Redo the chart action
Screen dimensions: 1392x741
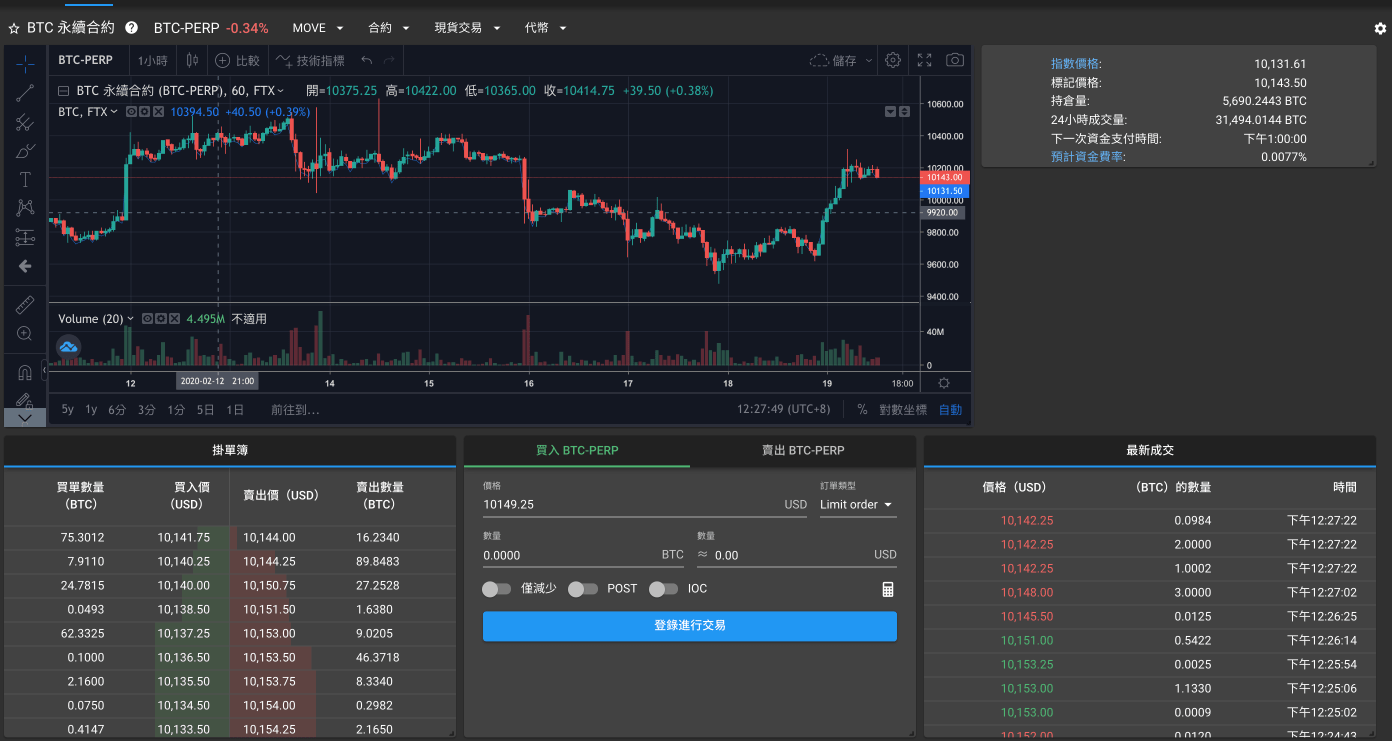point(390,60)
